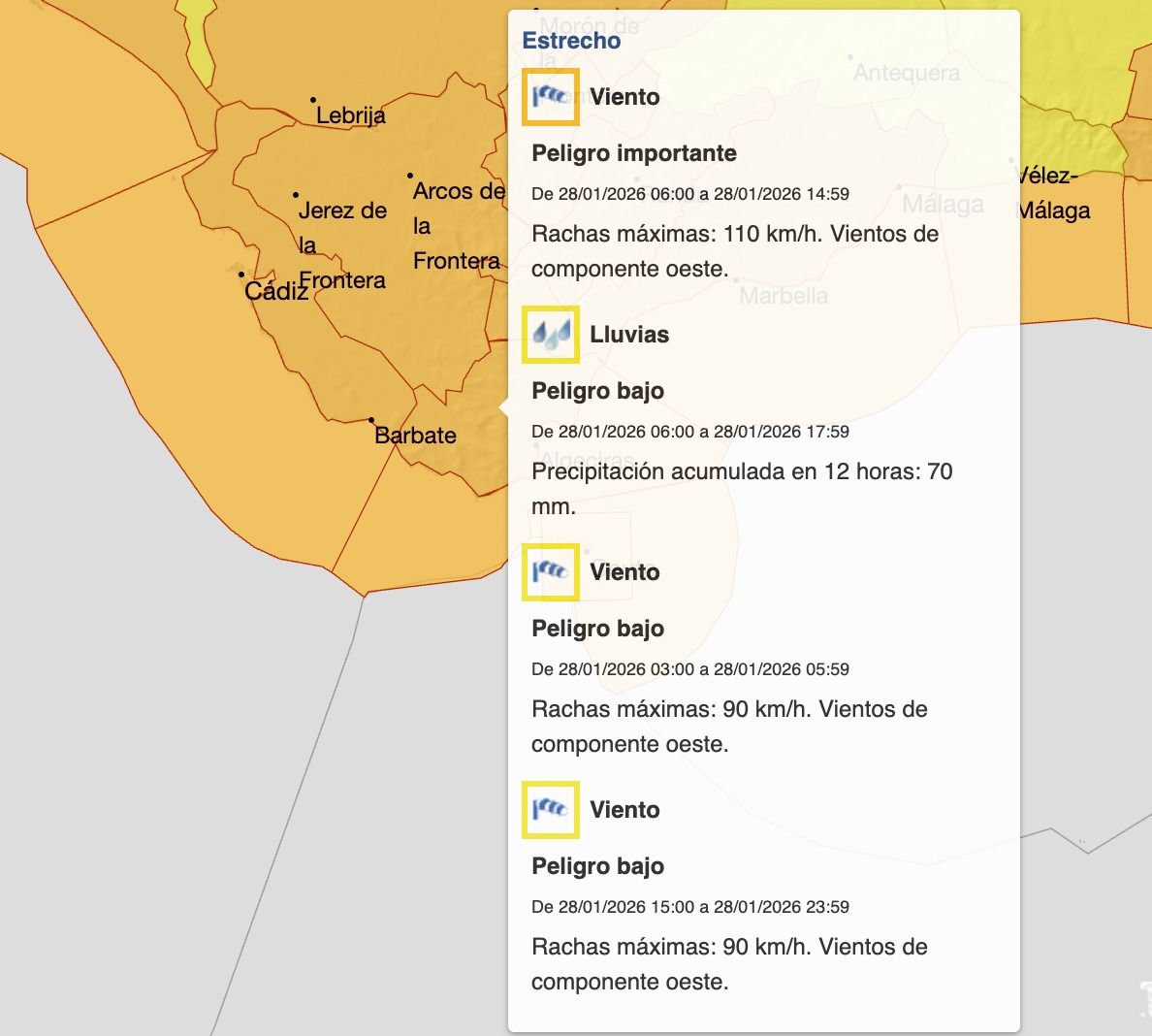The width and height of the screenshot is (1152, 1036).
Task: Click the Cádiz map label text
Action: coord(276,291)
